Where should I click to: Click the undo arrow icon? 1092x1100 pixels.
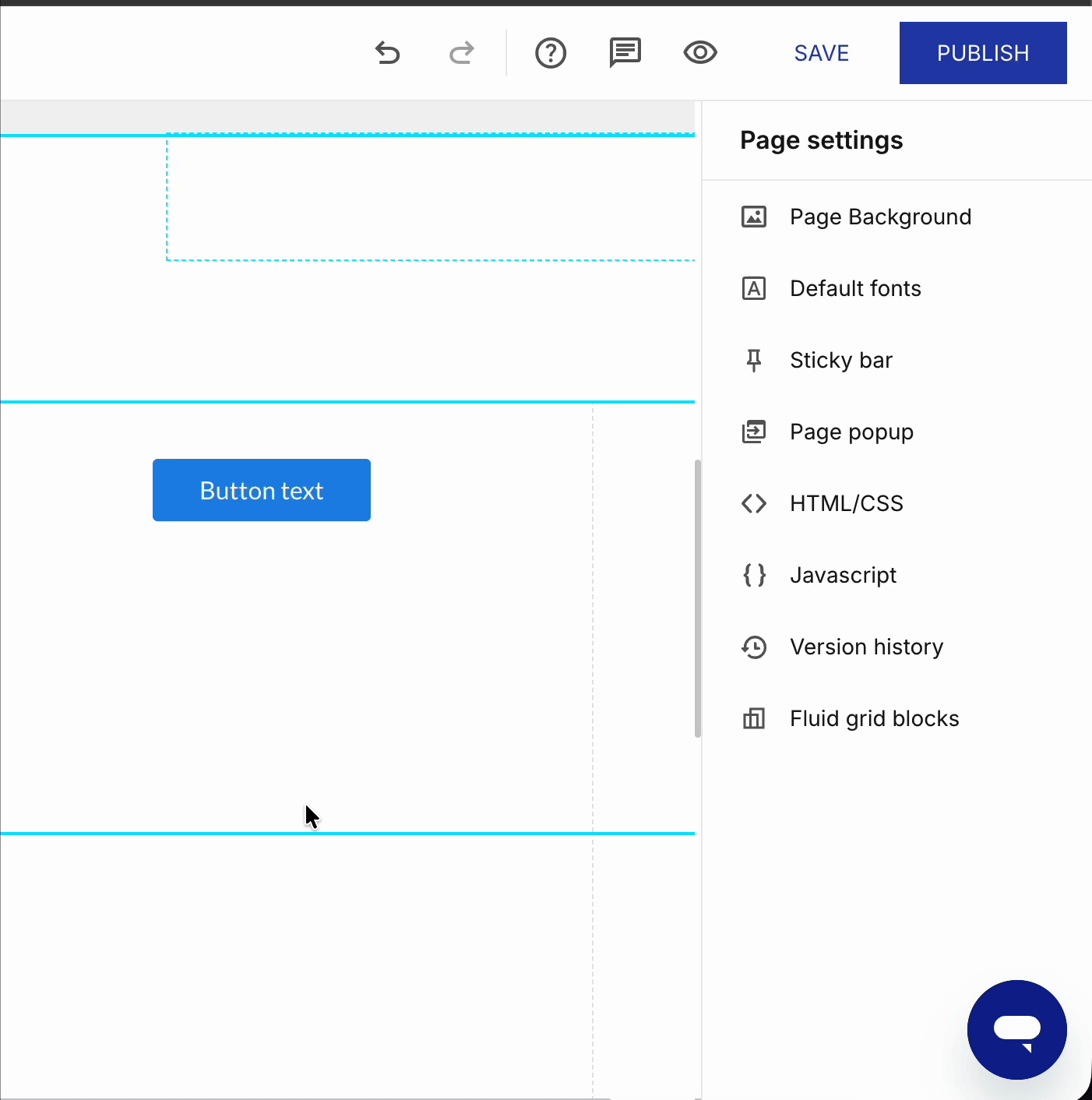pyautogui.click(x=387, y=53)
